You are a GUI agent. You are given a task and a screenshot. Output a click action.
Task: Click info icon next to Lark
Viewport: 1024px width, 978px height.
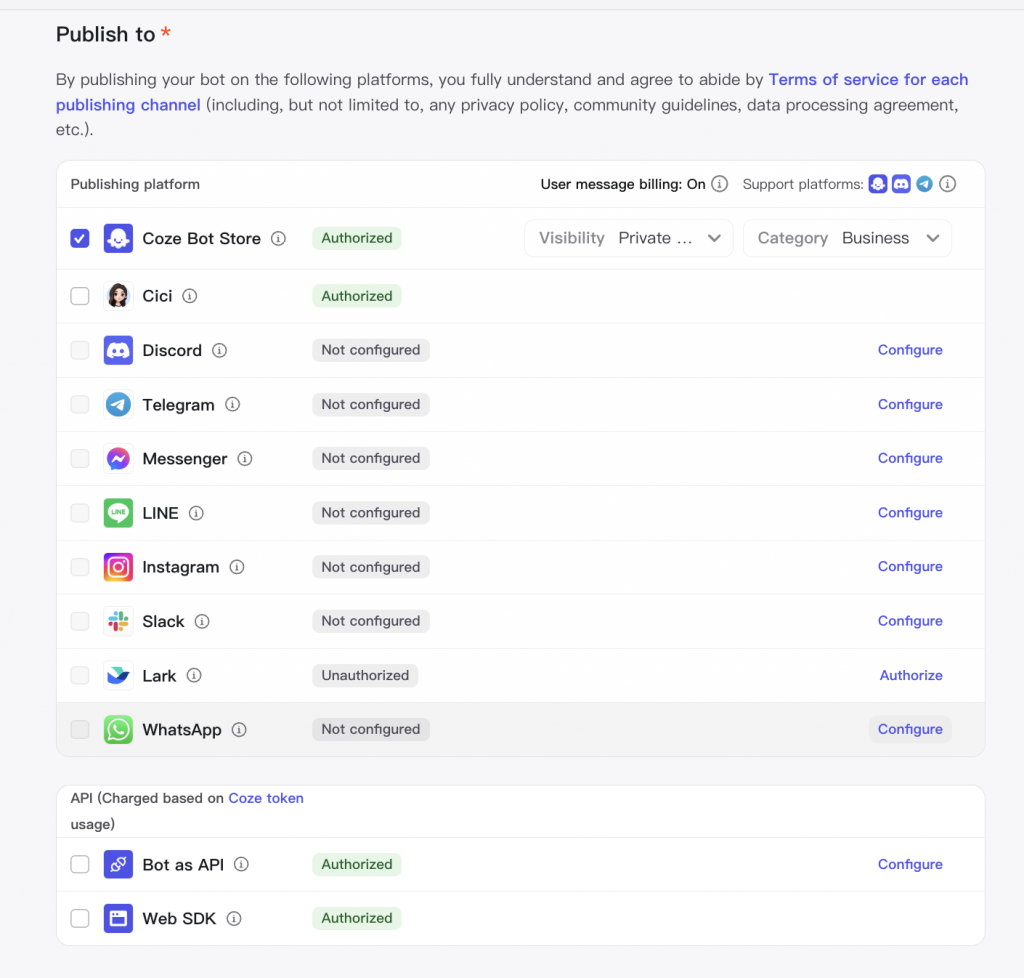click(x=194, y=675)
